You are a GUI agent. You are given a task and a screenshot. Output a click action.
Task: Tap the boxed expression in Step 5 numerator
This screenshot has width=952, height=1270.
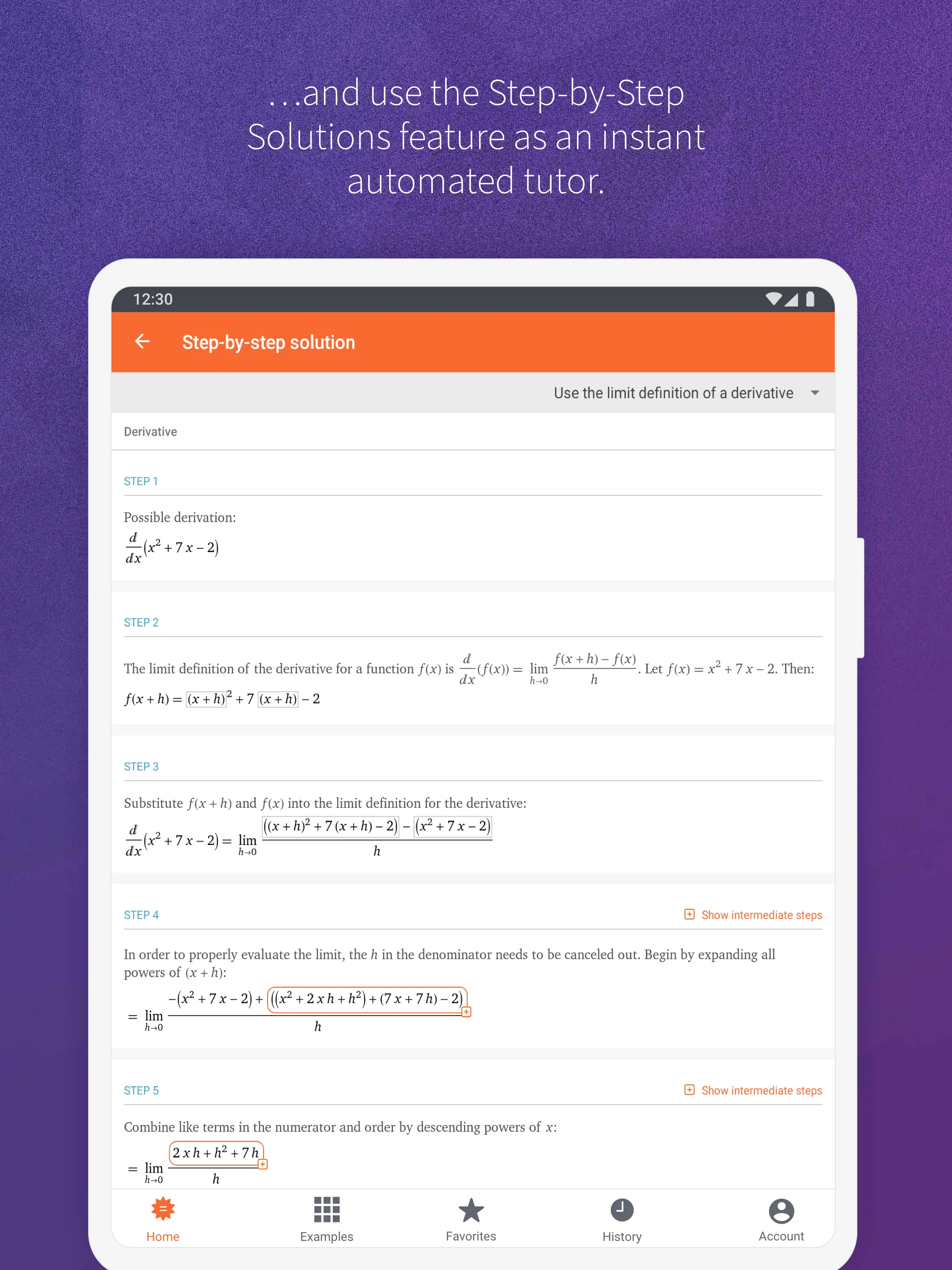click(216, 1154)
